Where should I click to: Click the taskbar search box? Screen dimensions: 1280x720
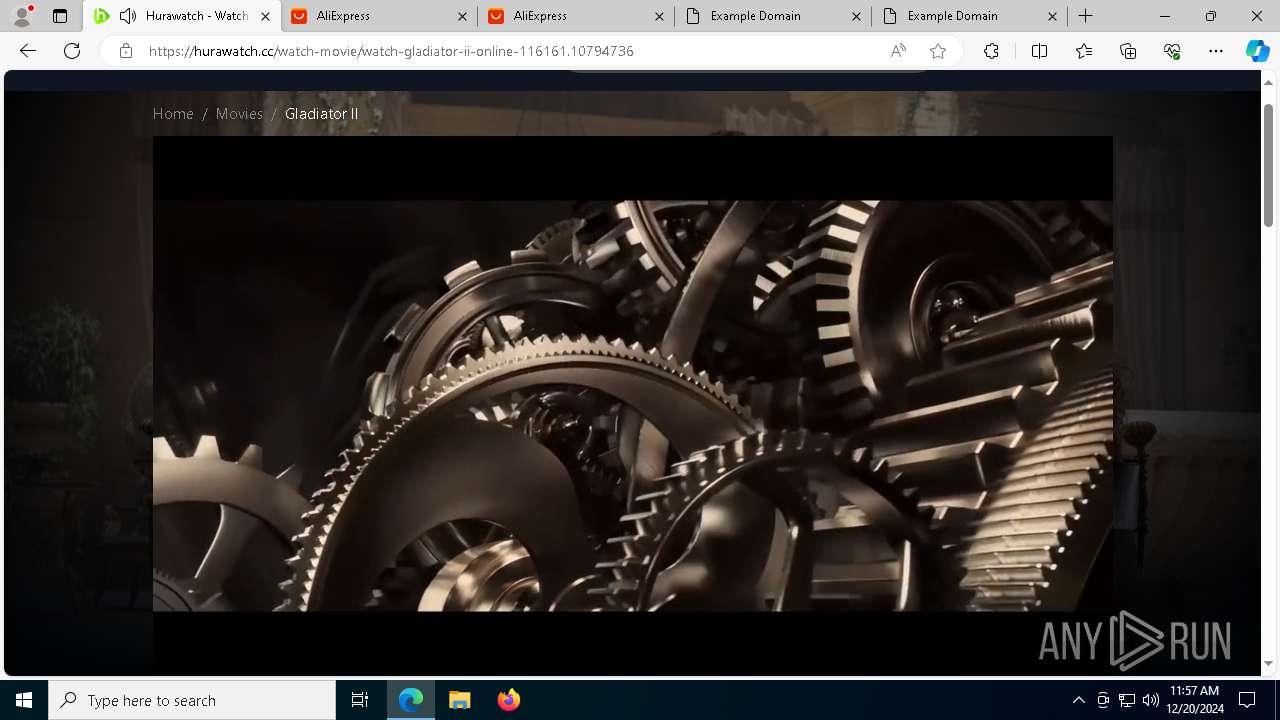tap(192, 700)
